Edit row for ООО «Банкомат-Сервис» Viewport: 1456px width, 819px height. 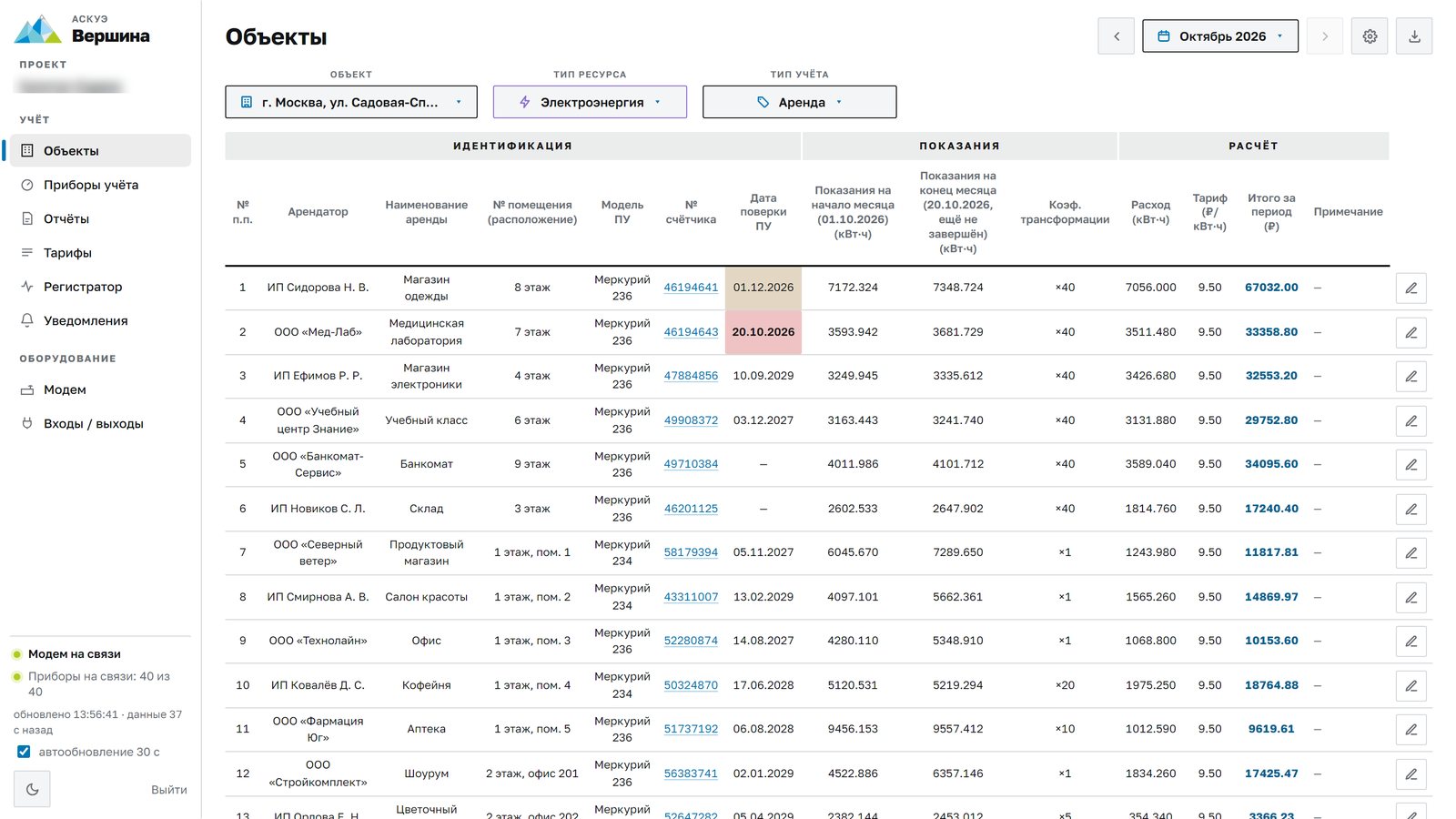coord(1410,464)
